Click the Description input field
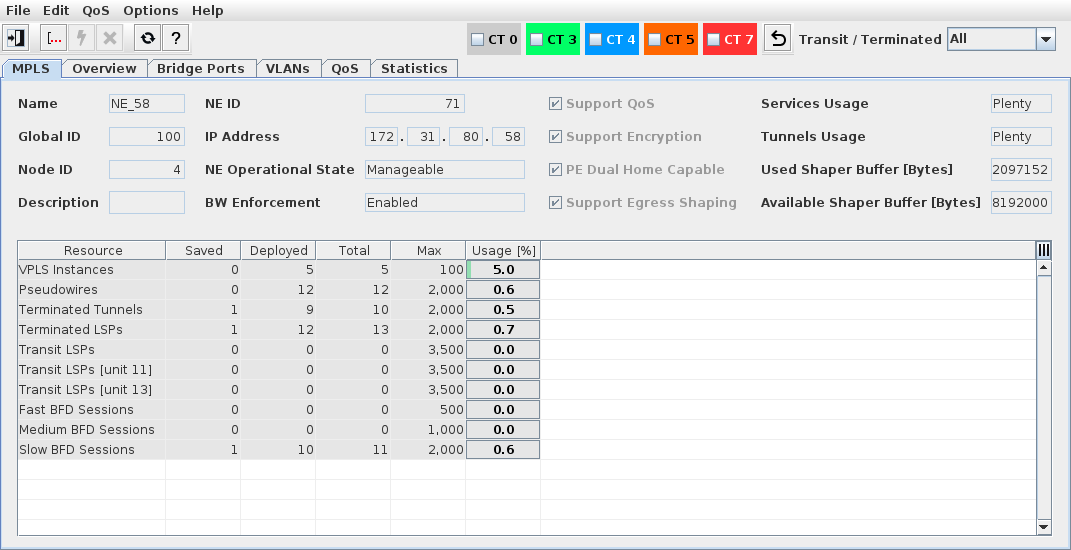 146,203
